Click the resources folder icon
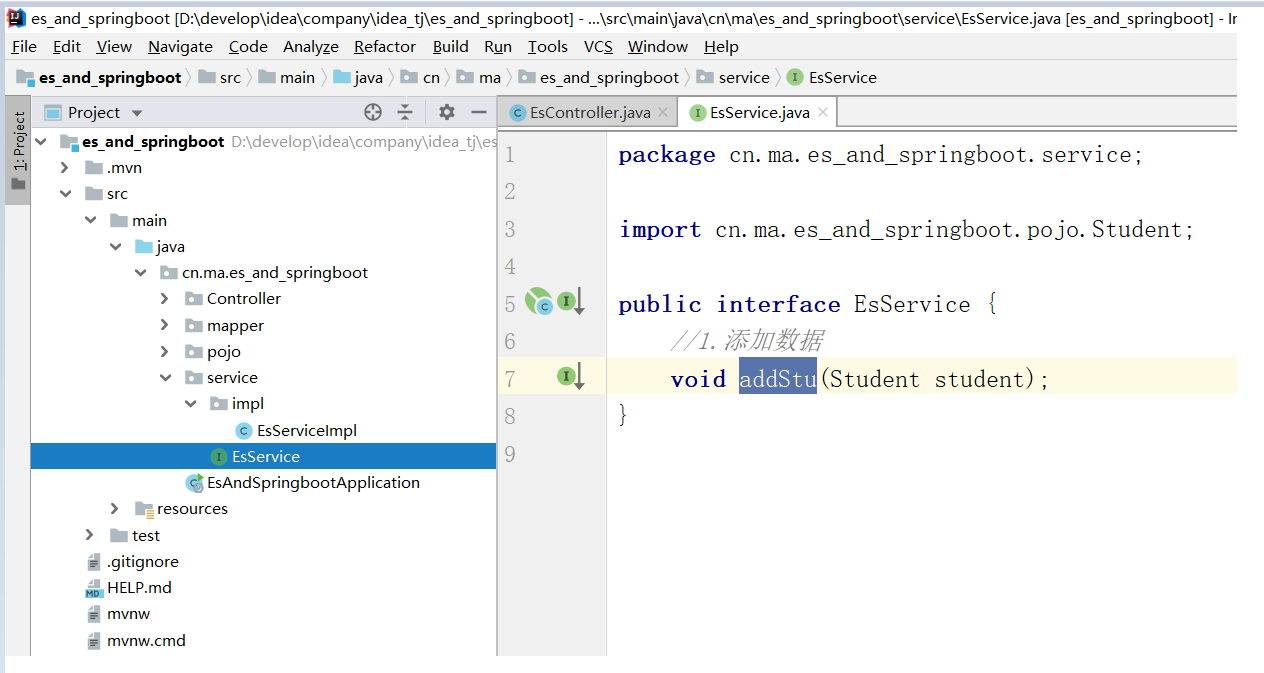This screenshot has height=673, width=1264. pos(144,508)
